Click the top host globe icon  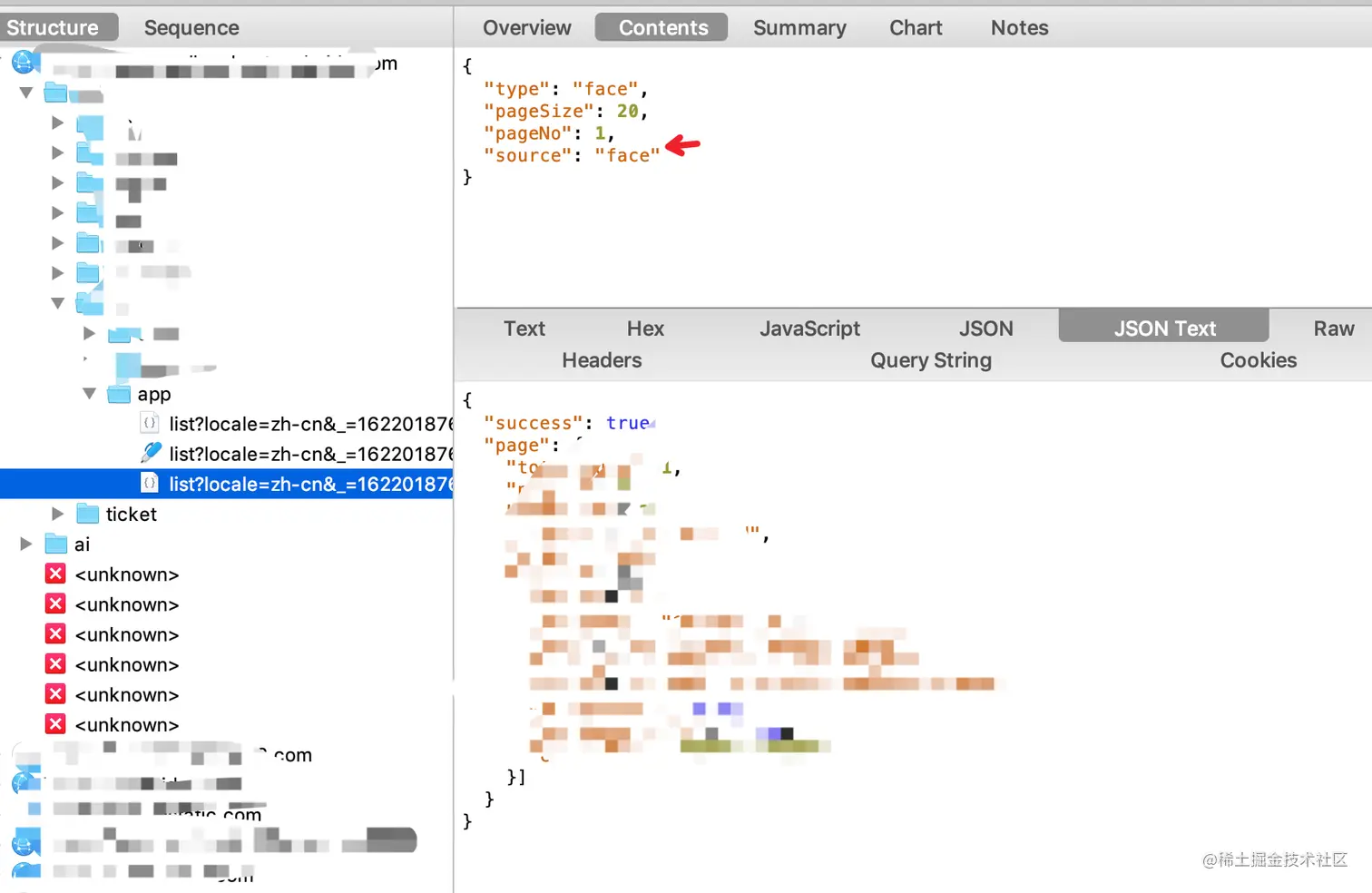(x=24, y=63)
